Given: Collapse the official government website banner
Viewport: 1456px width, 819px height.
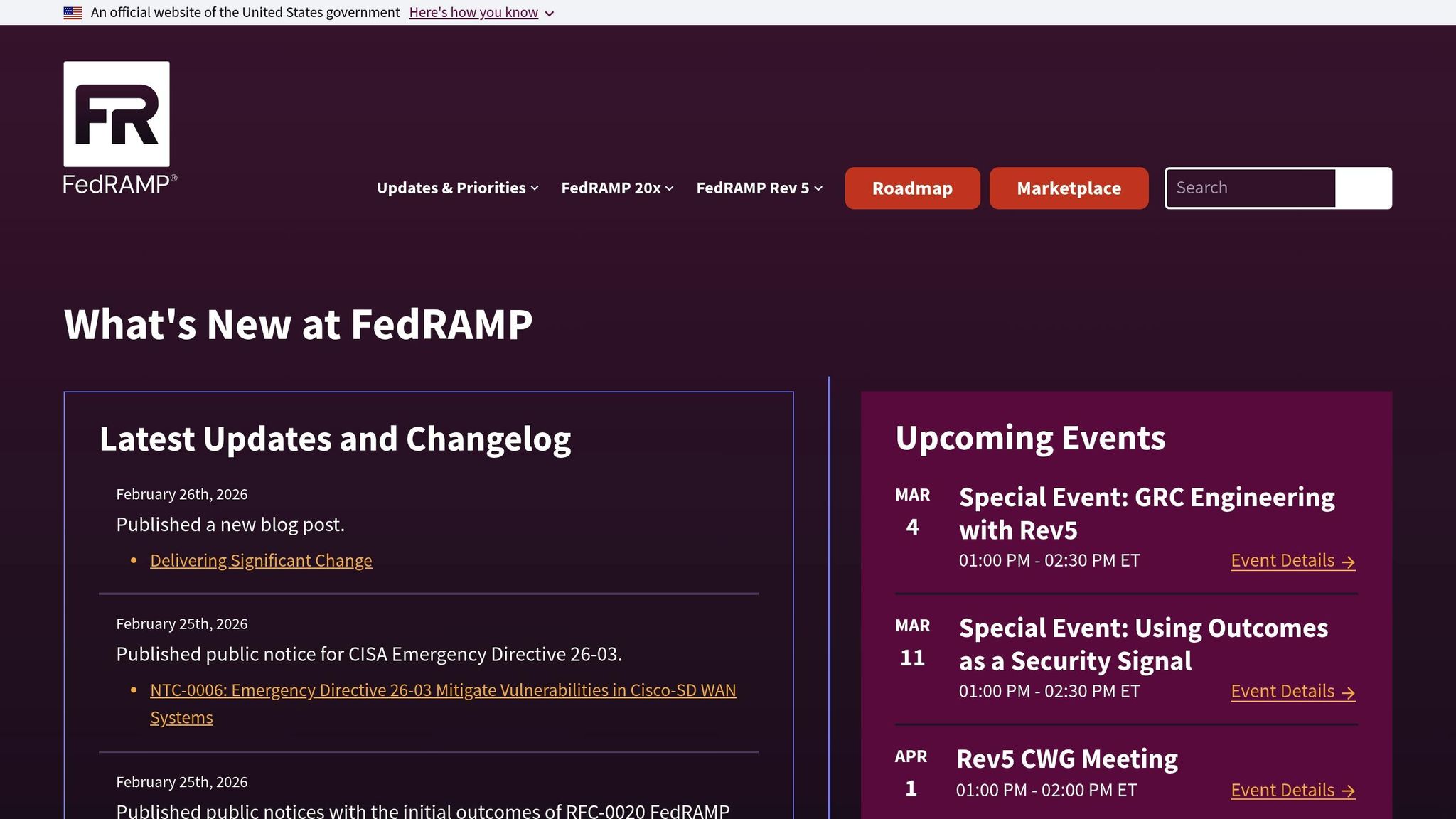Looking at the screenshot, I should pyautogui.click(x=473, y=12).
